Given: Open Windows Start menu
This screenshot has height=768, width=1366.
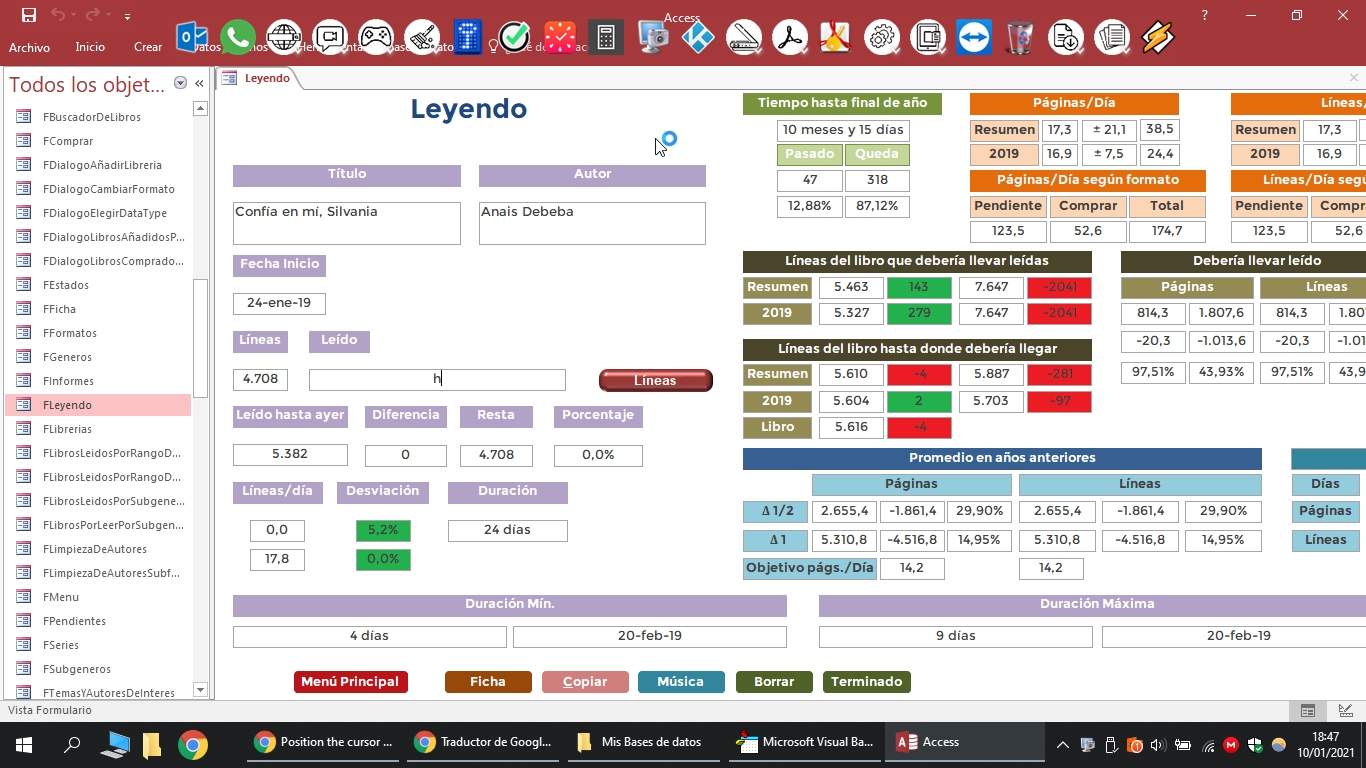Looking at the screenshot, I should click(x=24, y=745).
